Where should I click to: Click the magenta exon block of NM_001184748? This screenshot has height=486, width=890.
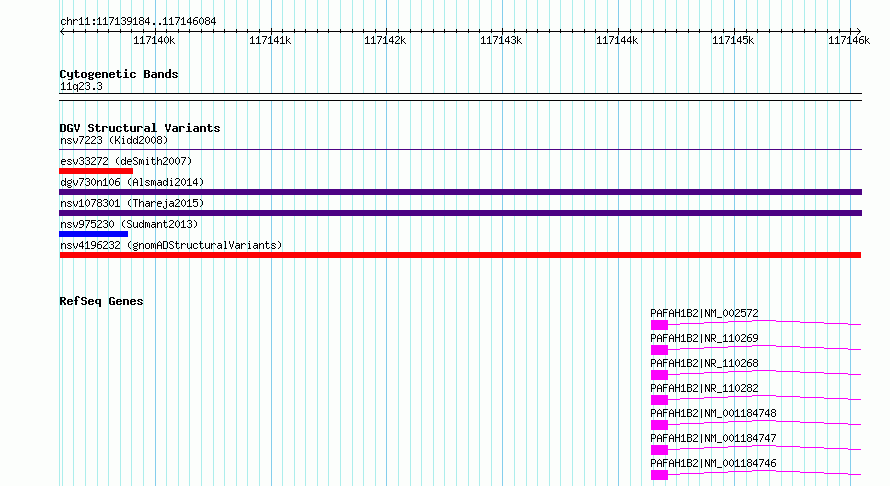(x=659, y=425)
